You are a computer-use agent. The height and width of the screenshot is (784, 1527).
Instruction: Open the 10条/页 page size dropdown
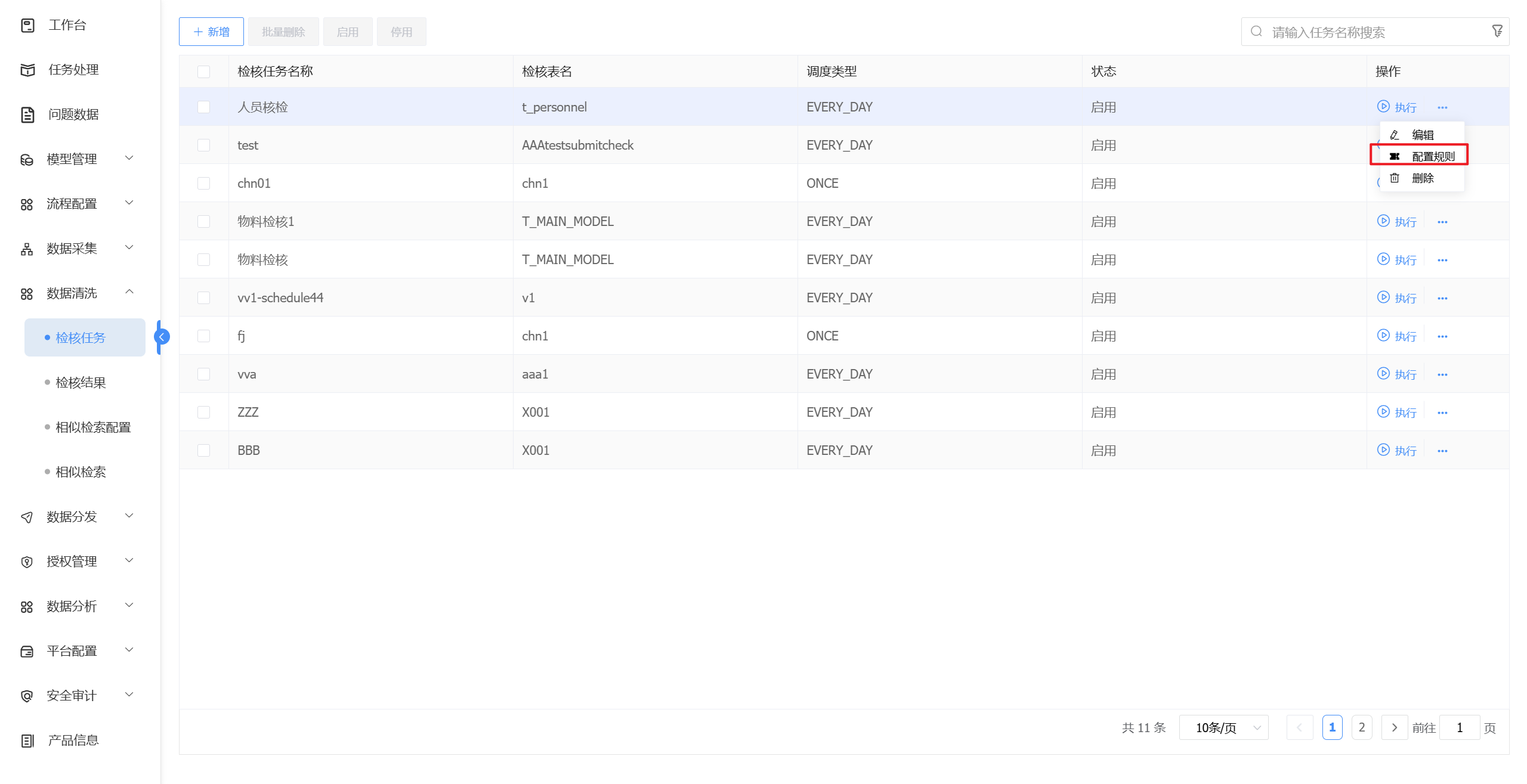1223,727
